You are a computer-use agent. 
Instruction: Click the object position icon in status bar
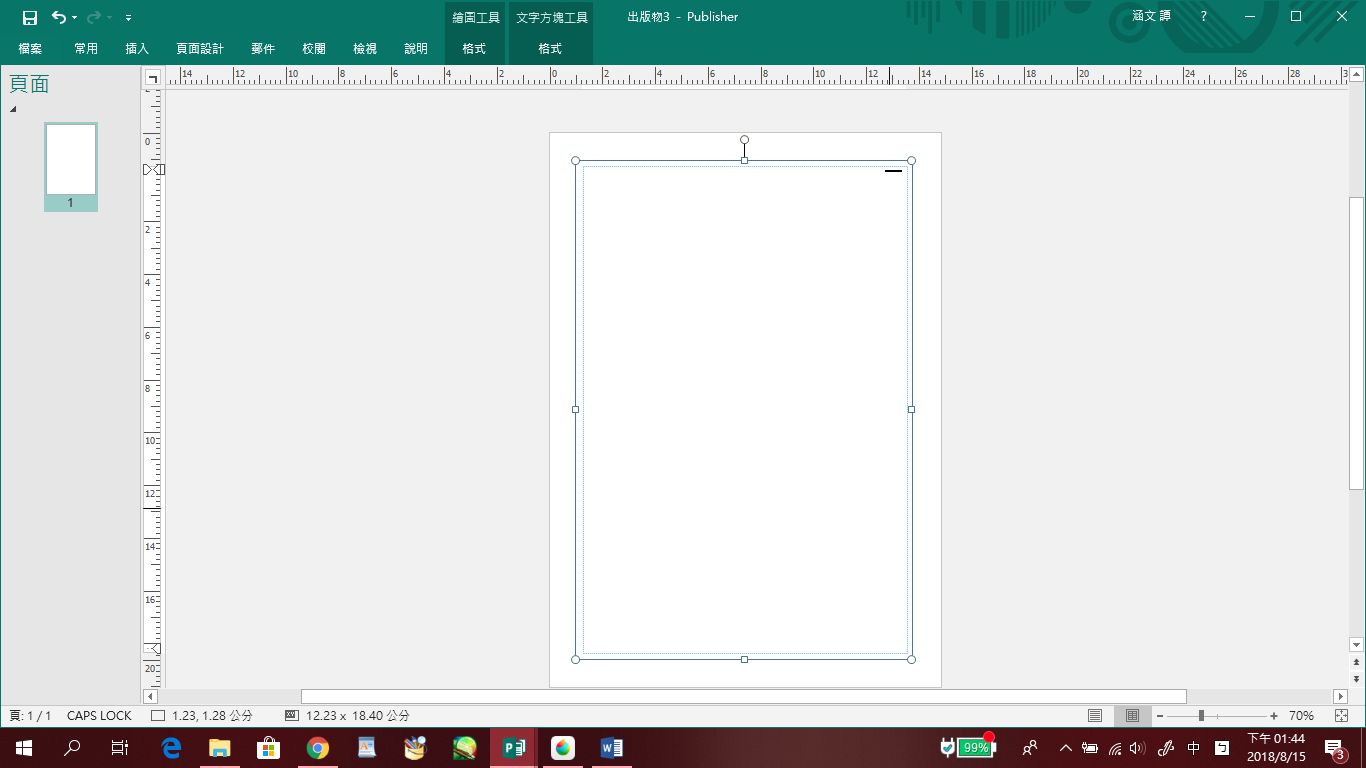point(158,716)
